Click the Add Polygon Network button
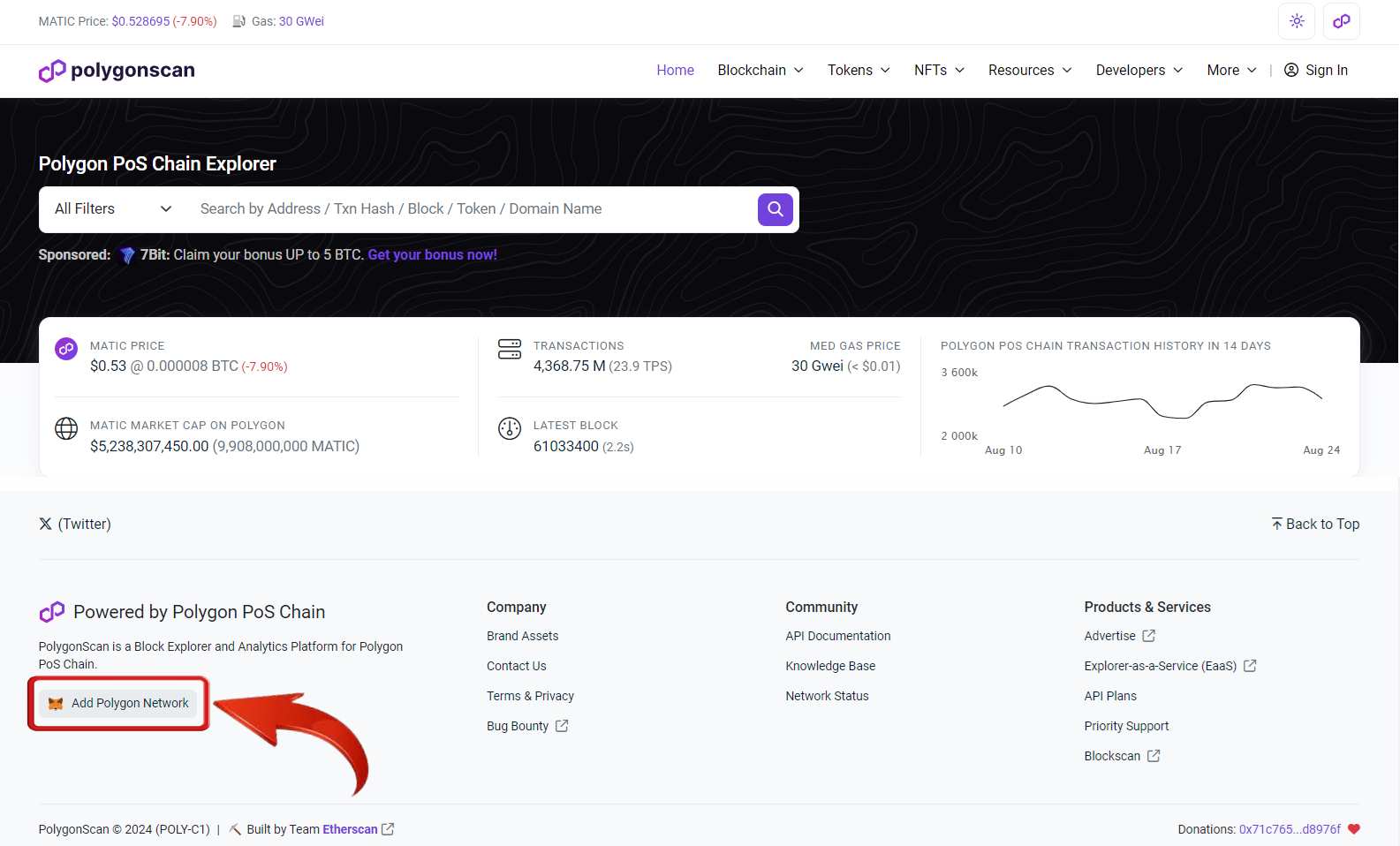The image size is (1400, 846). click(x=118, y=704)
